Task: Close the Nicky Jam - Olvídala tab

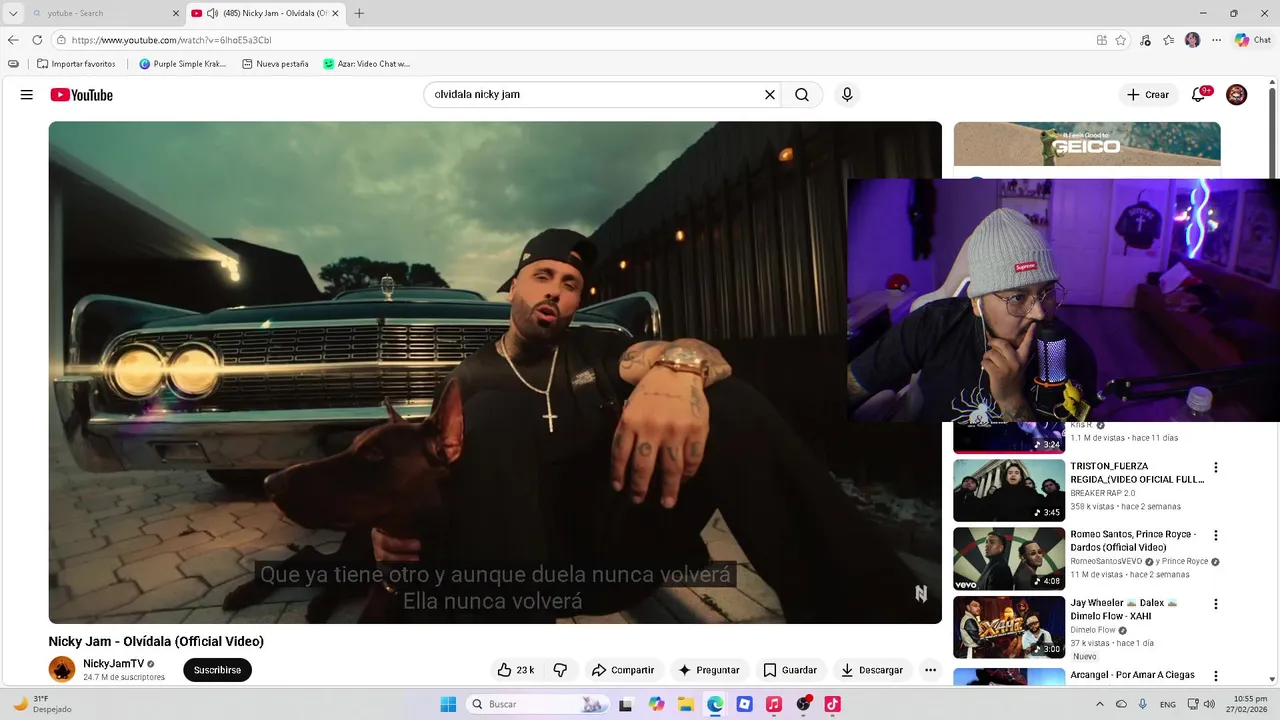Action: (x=335, y=13)
